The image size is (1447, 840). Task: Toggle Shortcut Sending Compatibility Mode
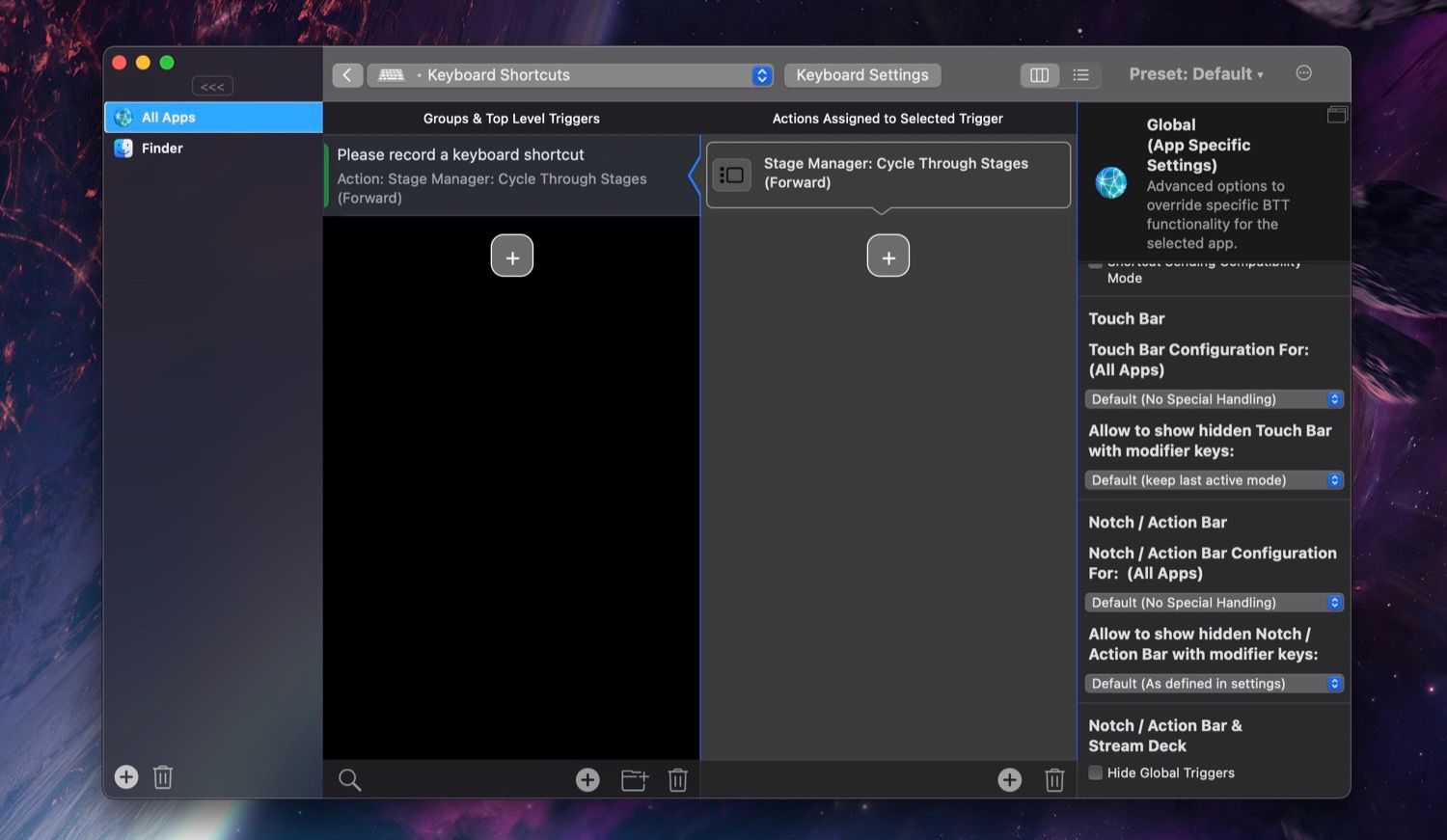[1095, 262]
